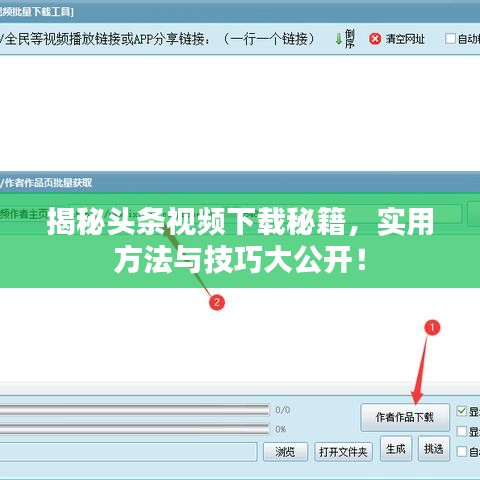480x480 pixels.
Task: Click the green 倒序 reverse-order arrow icon
Action: tap(339, 39)
